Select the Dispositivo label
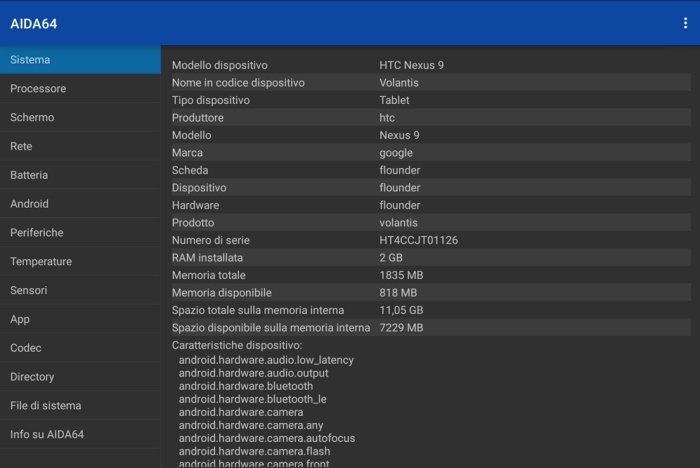 coord(199,188)
